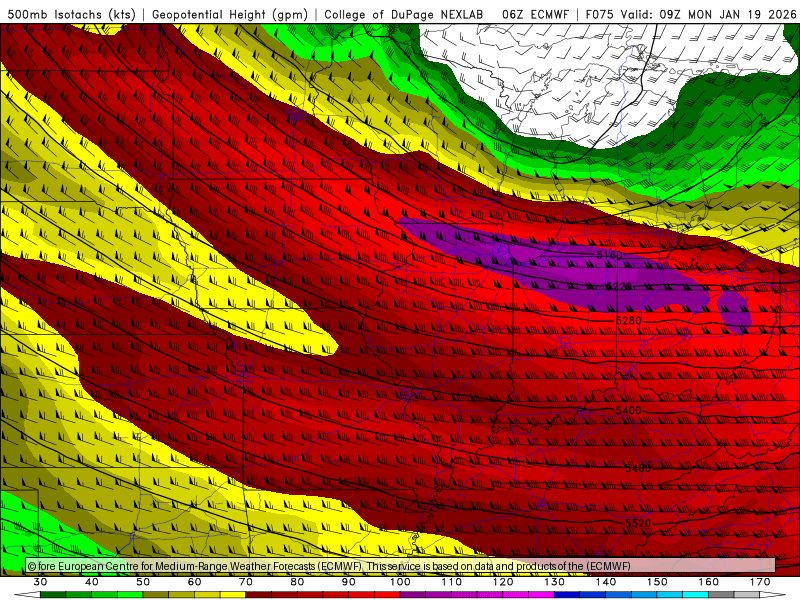Click the 60 kts color scale label
This screenshot has height=600, width=800.
click(194, 582)
